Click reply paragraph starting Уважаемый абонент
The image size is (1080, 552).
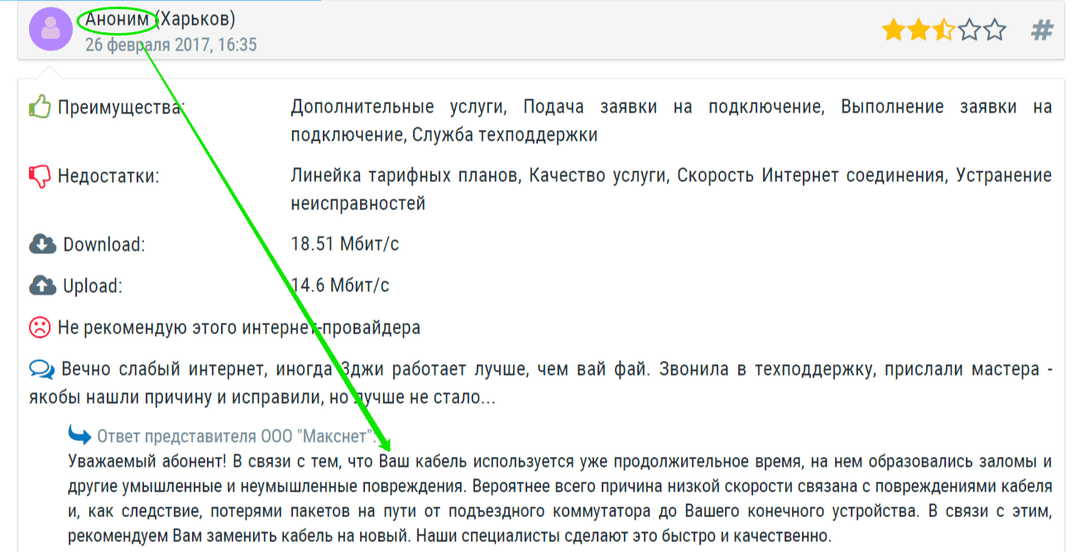click(x=560, y=499)
